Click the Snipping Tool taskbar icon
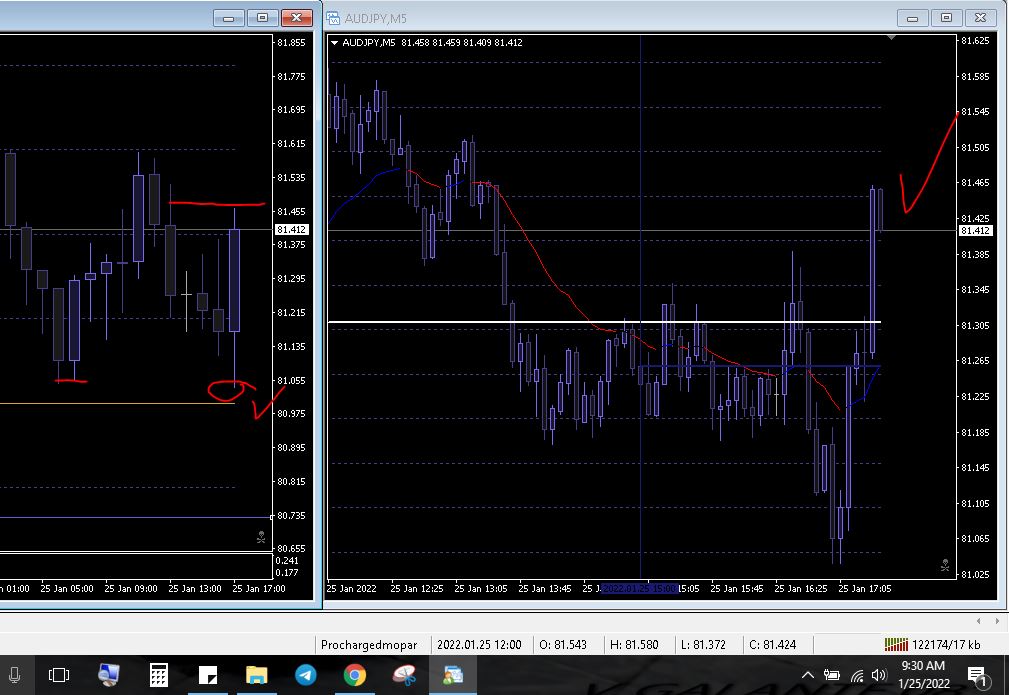Viewport: 1009px width, 695px height. pos(404,674)
